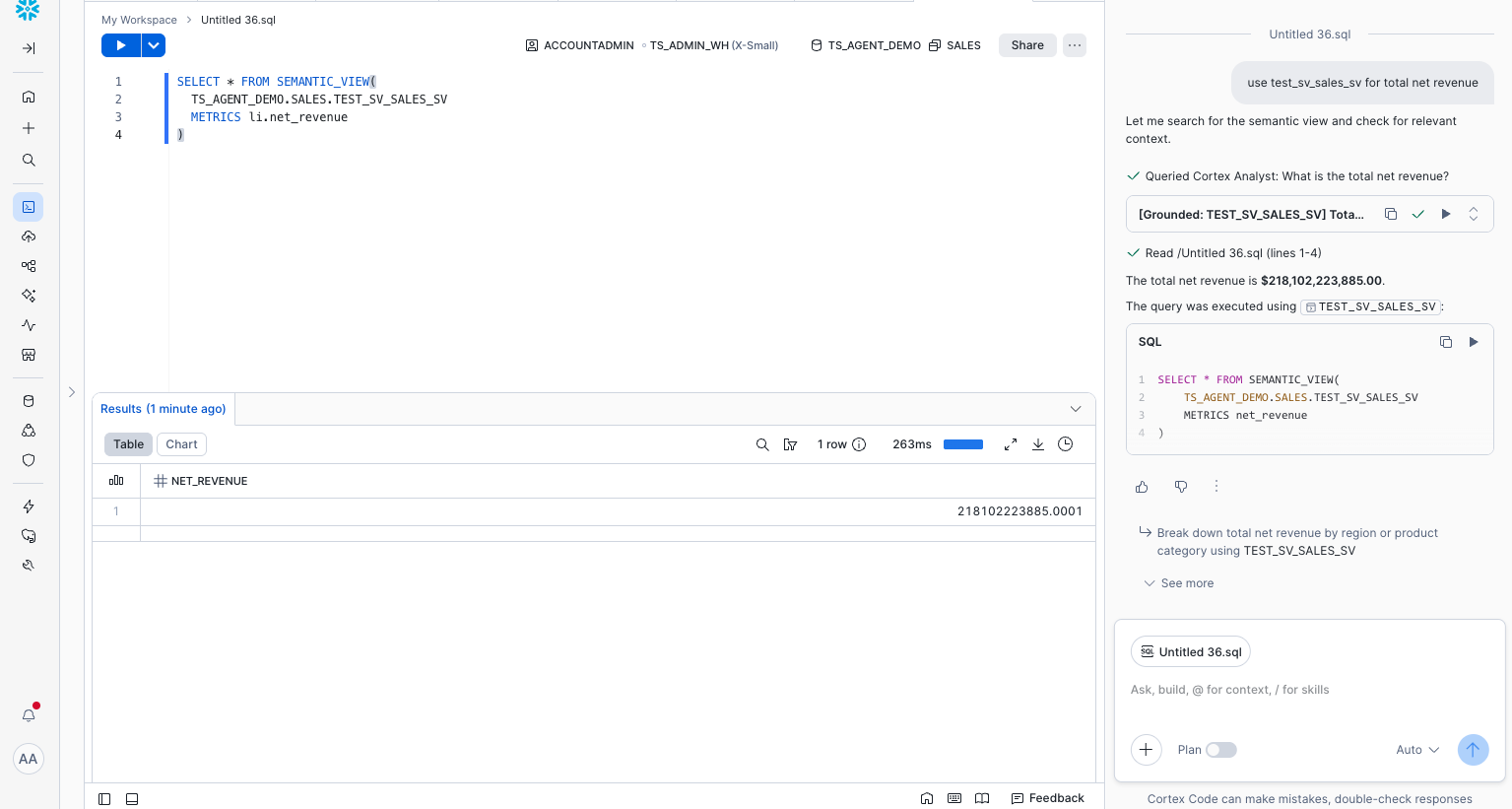
Task: Open the documentation book icon
Action: click(x=982, y=798)
